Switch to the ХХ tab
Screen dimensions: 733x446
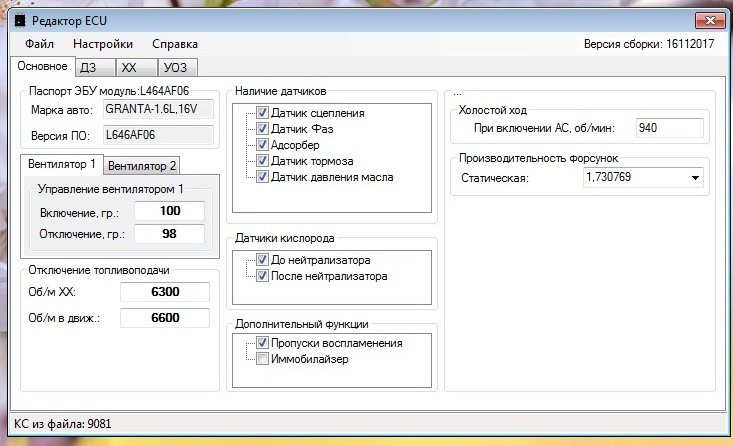coord(137,68)
